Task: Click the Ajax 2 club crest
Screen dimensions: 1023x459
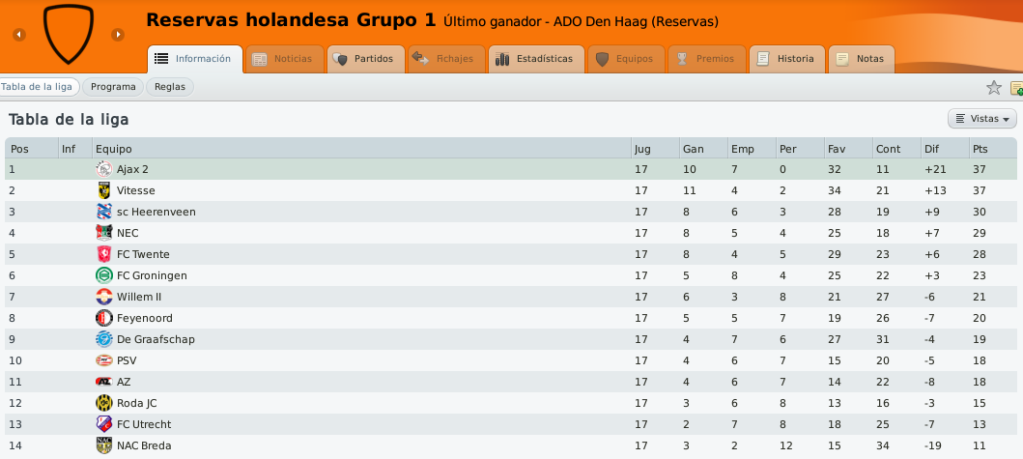Action: (x=104, y=170)
